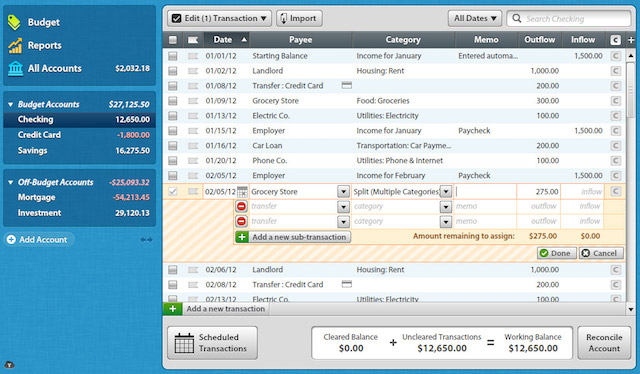
Task: Click the calendar icon beside date 02/05/12
Action: coord(242,191)
